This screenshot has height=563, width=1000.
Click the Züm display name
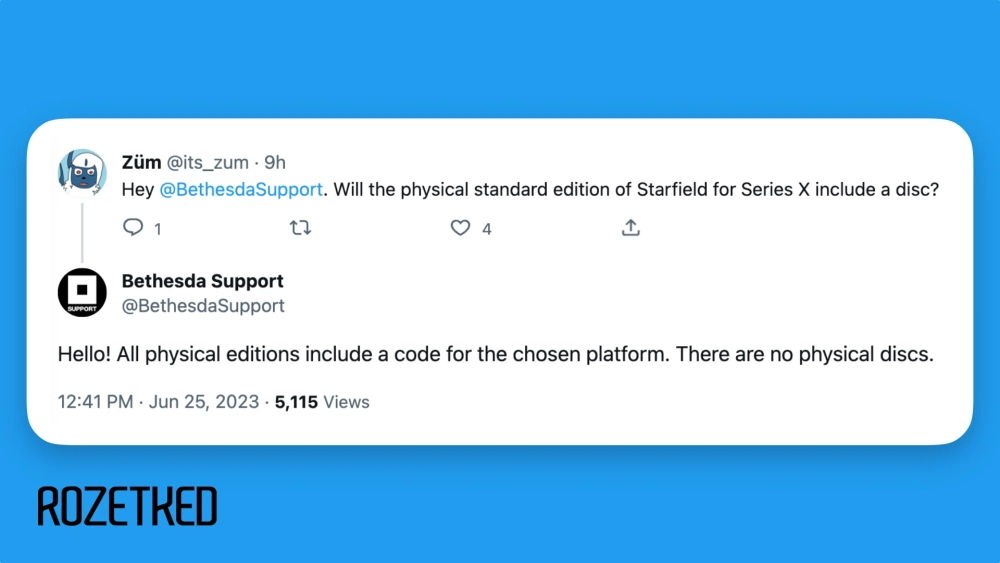[x=141, y=162]
